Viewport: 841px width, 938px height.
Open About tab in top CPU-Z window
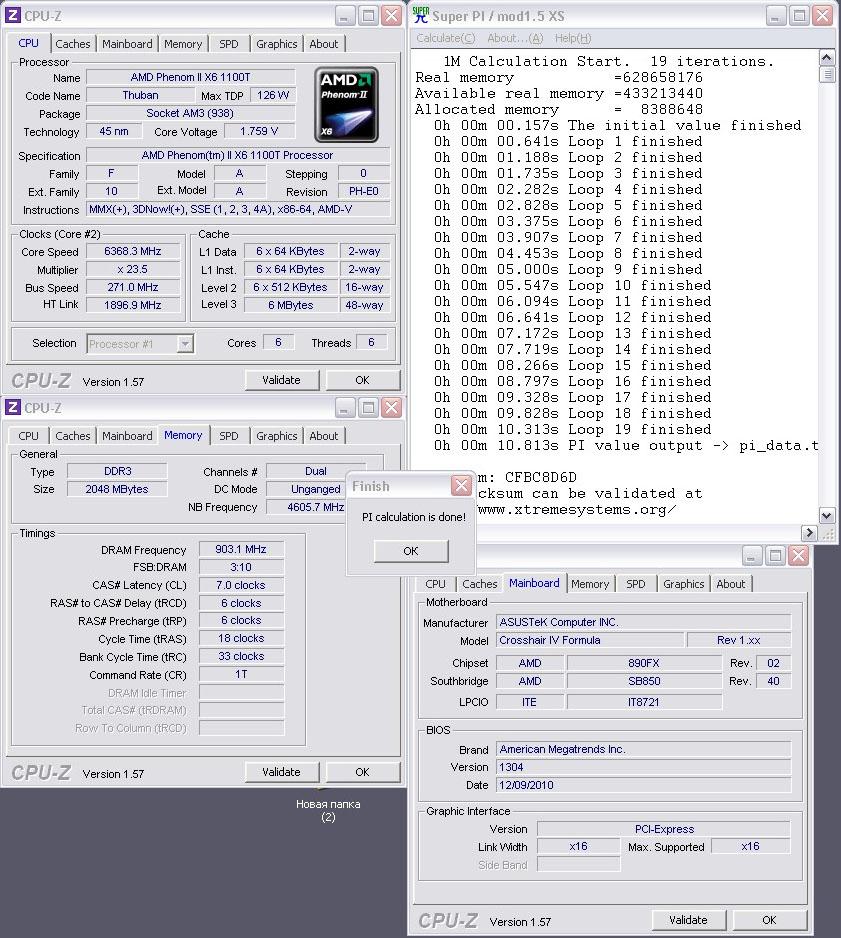click(324, 44)
